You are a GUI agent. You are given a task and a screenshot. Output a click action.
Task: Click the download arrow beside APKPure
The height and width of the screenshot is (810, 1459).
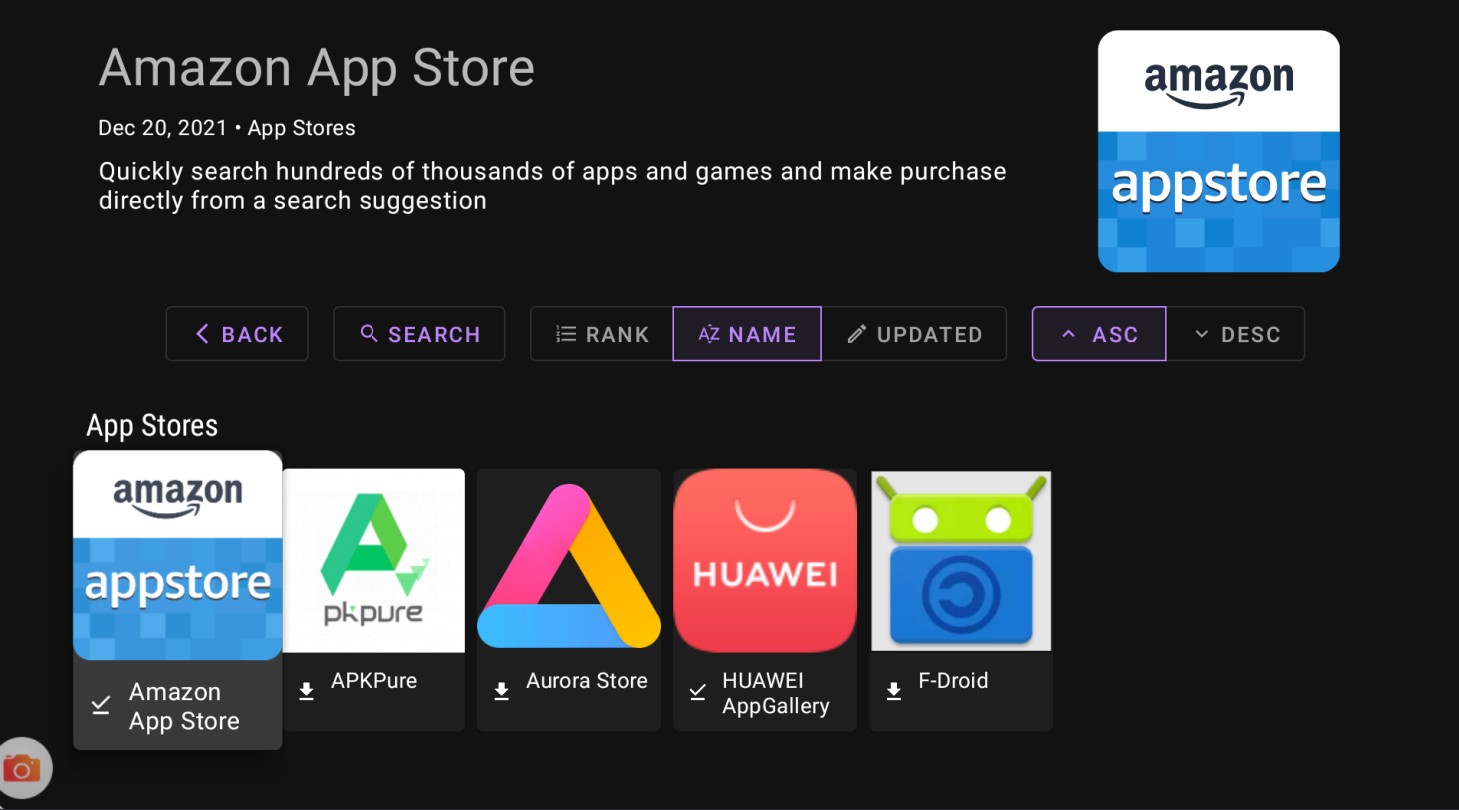point(307,691)
